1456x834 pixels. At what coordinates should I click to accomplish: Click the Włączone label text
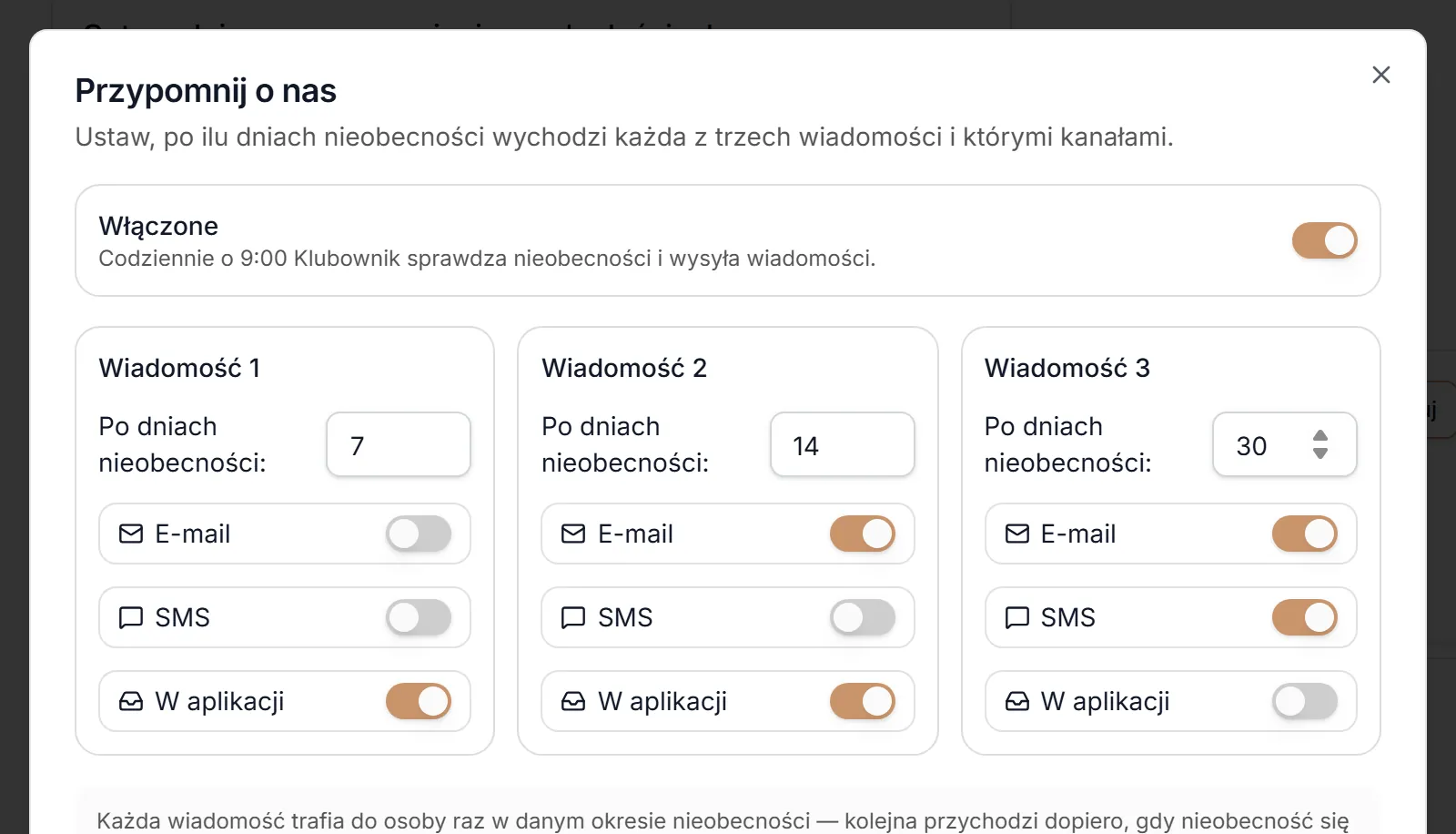(158, 226)
